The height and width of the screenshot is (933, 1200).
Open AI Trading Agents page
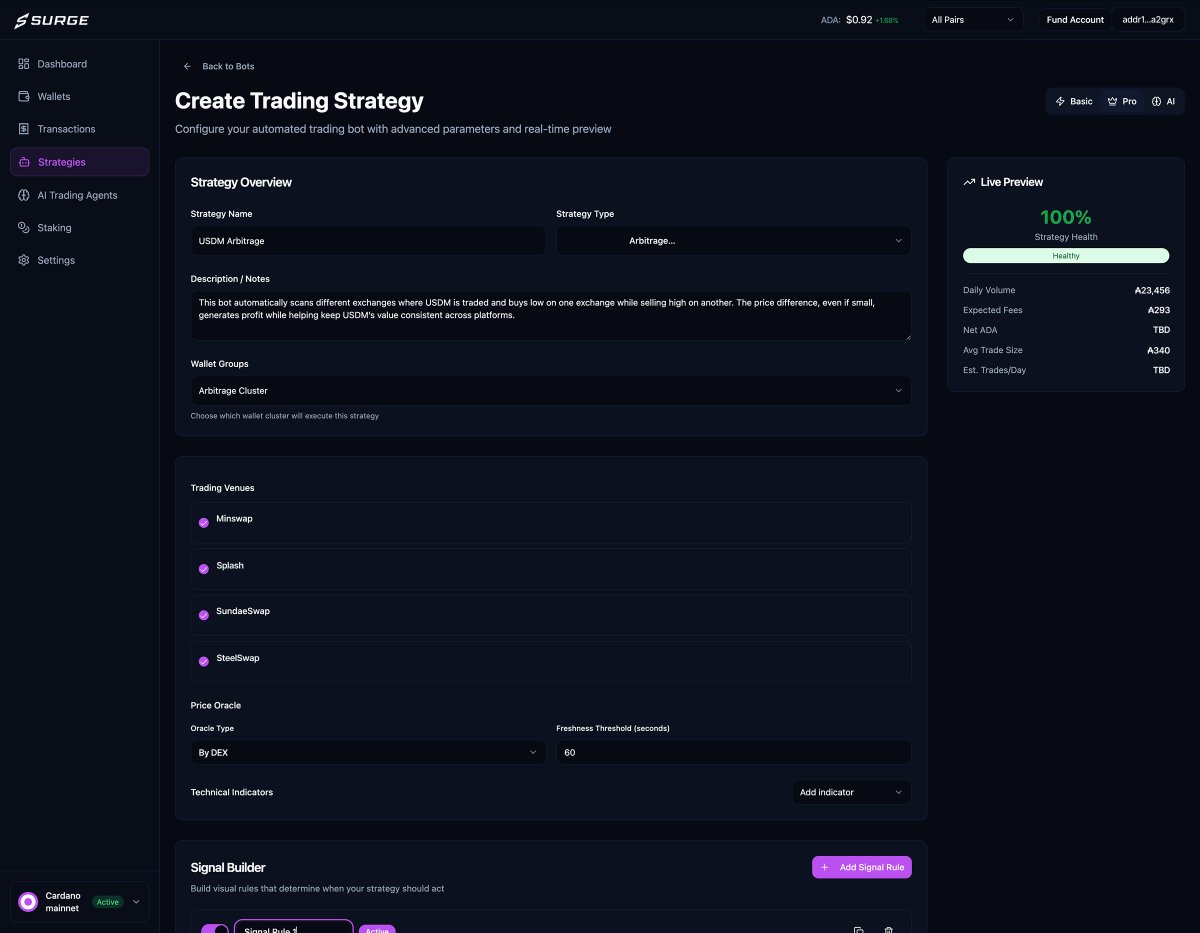[79, 195]
